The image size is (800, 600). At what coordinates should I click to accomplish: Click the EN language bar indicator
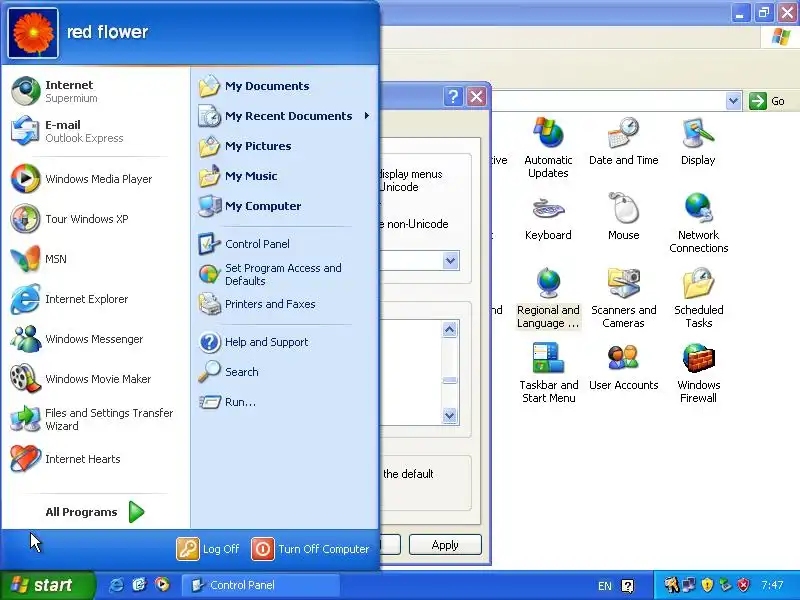[x=605, y=586]
